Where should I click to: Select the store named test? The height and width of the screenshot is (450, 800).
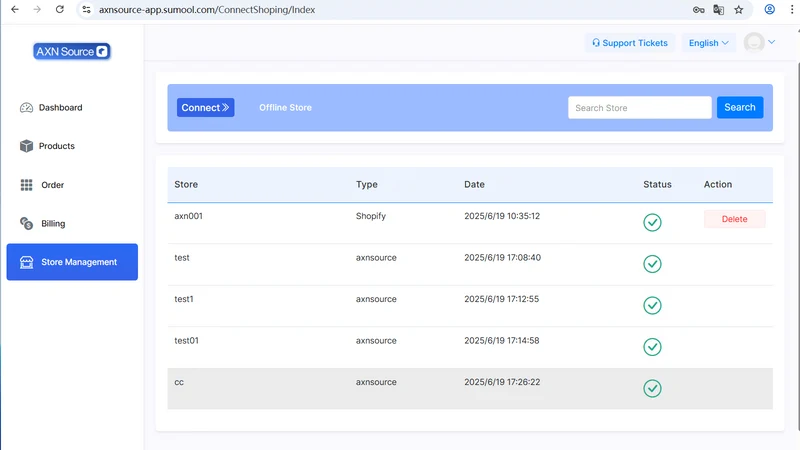pyautogui.click(x=182, y=258)
